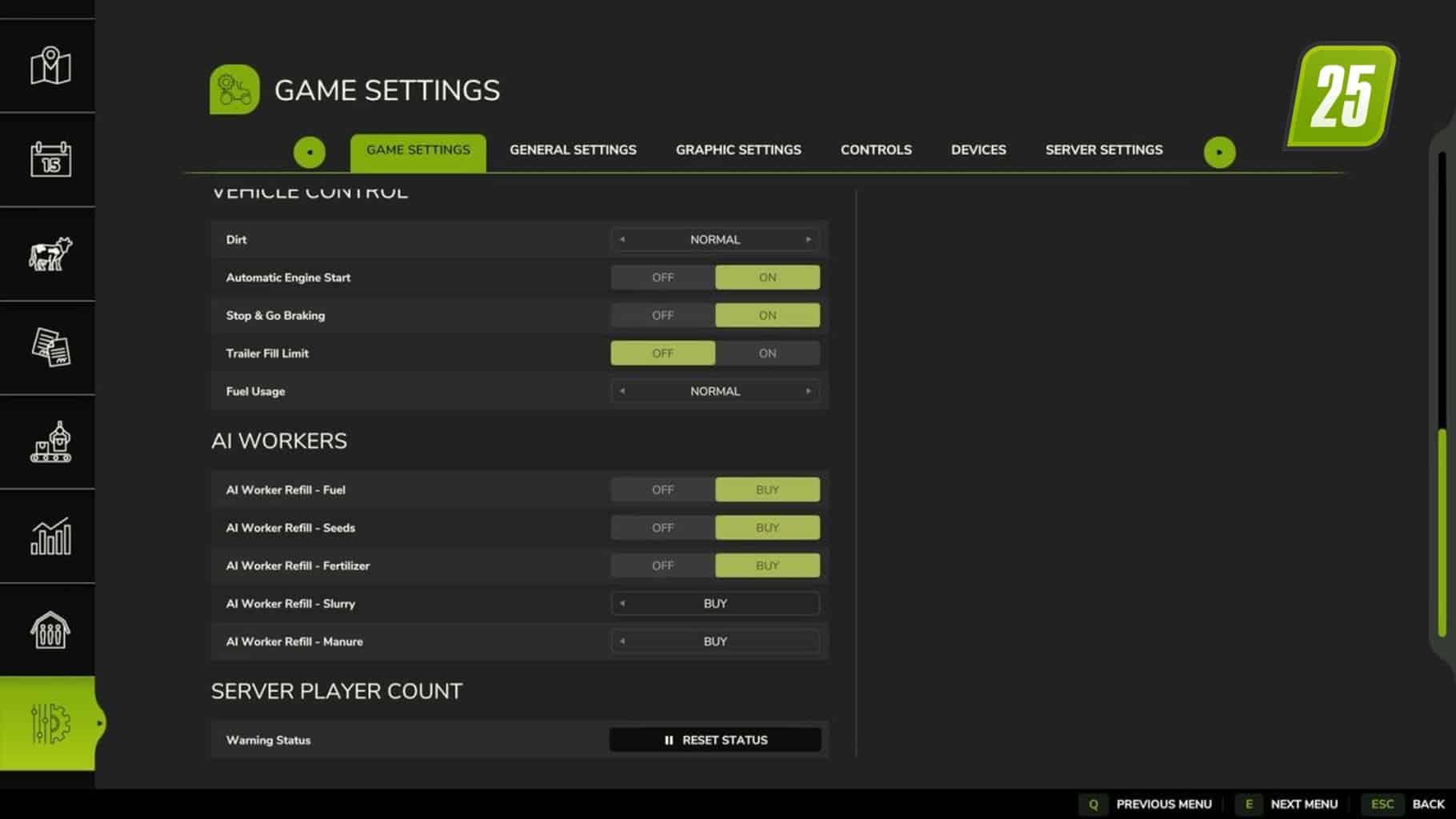Click the next tab round arrow button
Viewport: 1456px width, 819px height.
(x=1219, y=152)
